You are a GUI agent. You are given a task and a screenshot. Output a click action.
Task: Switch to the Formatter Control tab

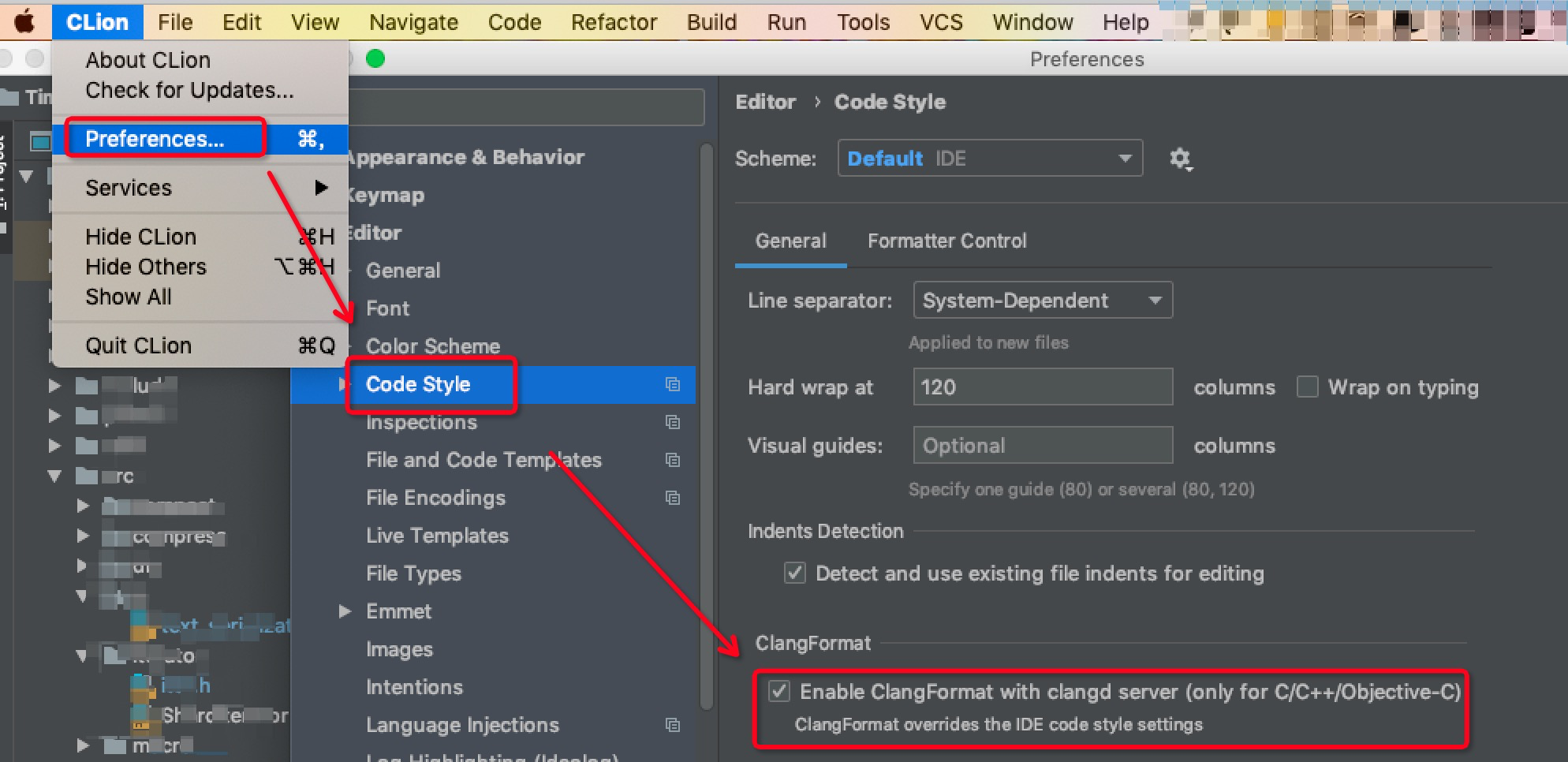pyautogui.click(x=946, y=241)
